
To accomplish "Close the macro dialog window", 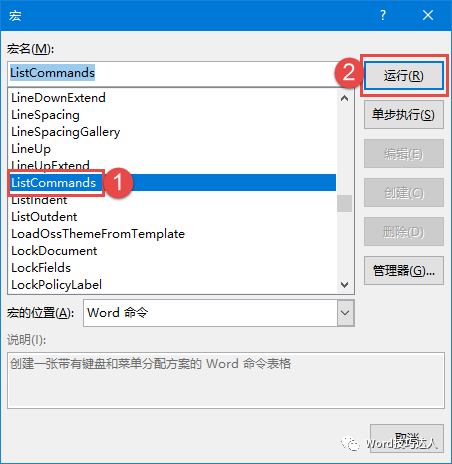I will (x=428, y=15).
